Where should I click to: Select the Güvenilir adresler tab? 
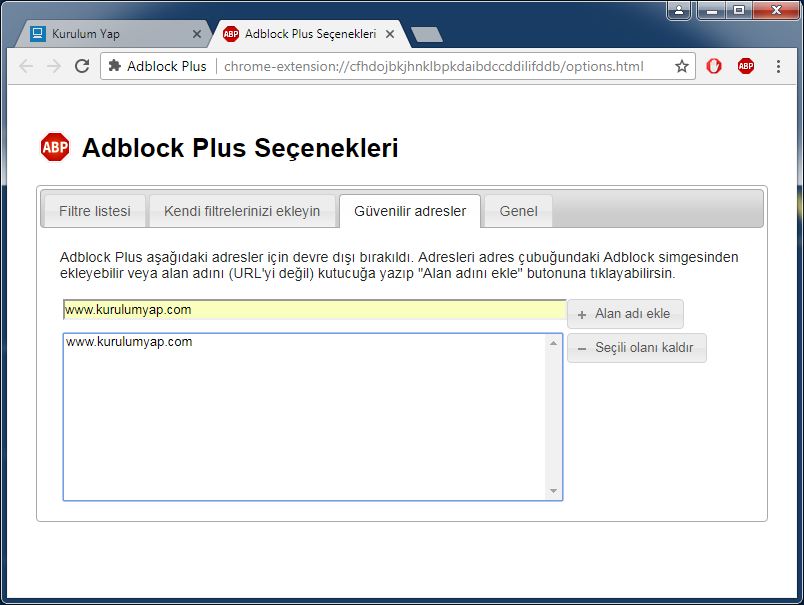[x=410, y=211]
